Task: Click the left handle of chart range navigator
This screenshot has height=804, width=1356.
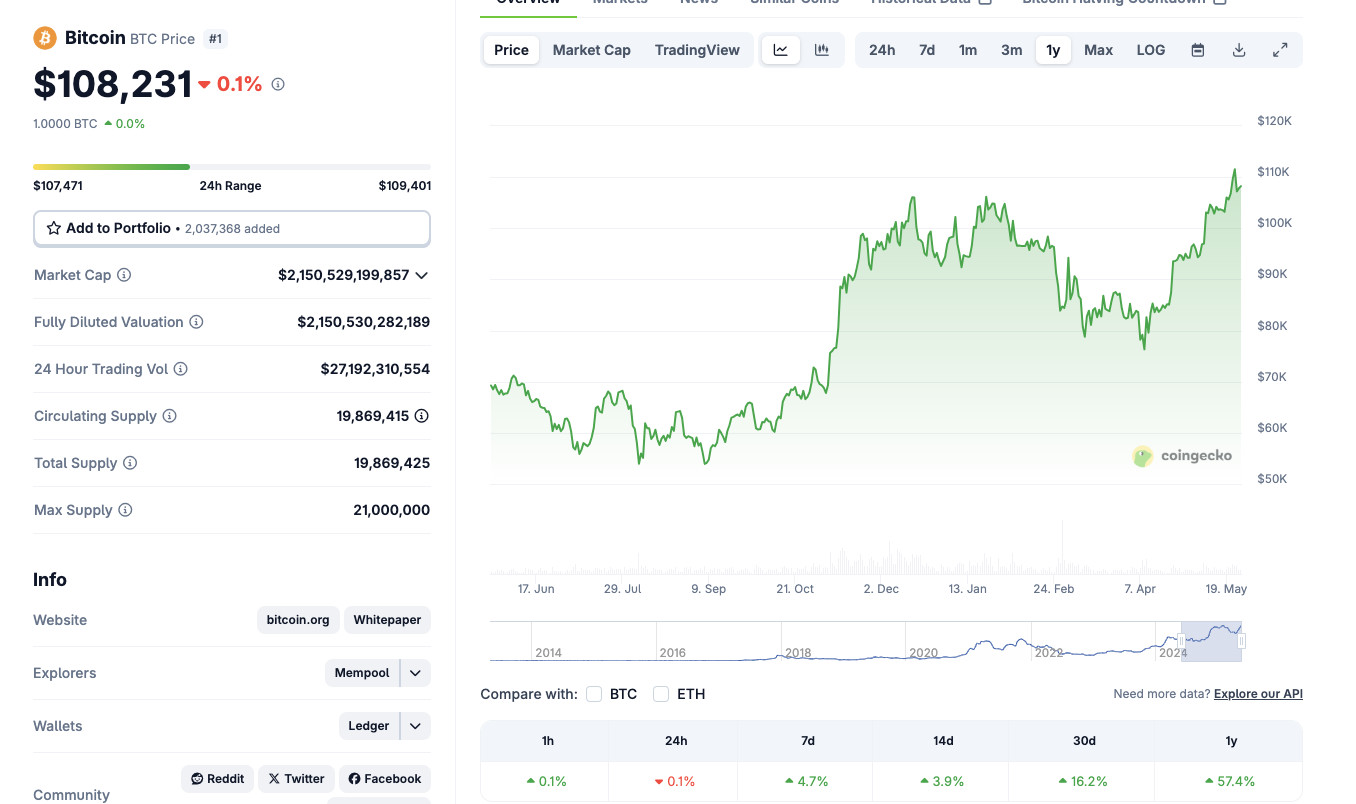Action: [x=1181, y=641]
